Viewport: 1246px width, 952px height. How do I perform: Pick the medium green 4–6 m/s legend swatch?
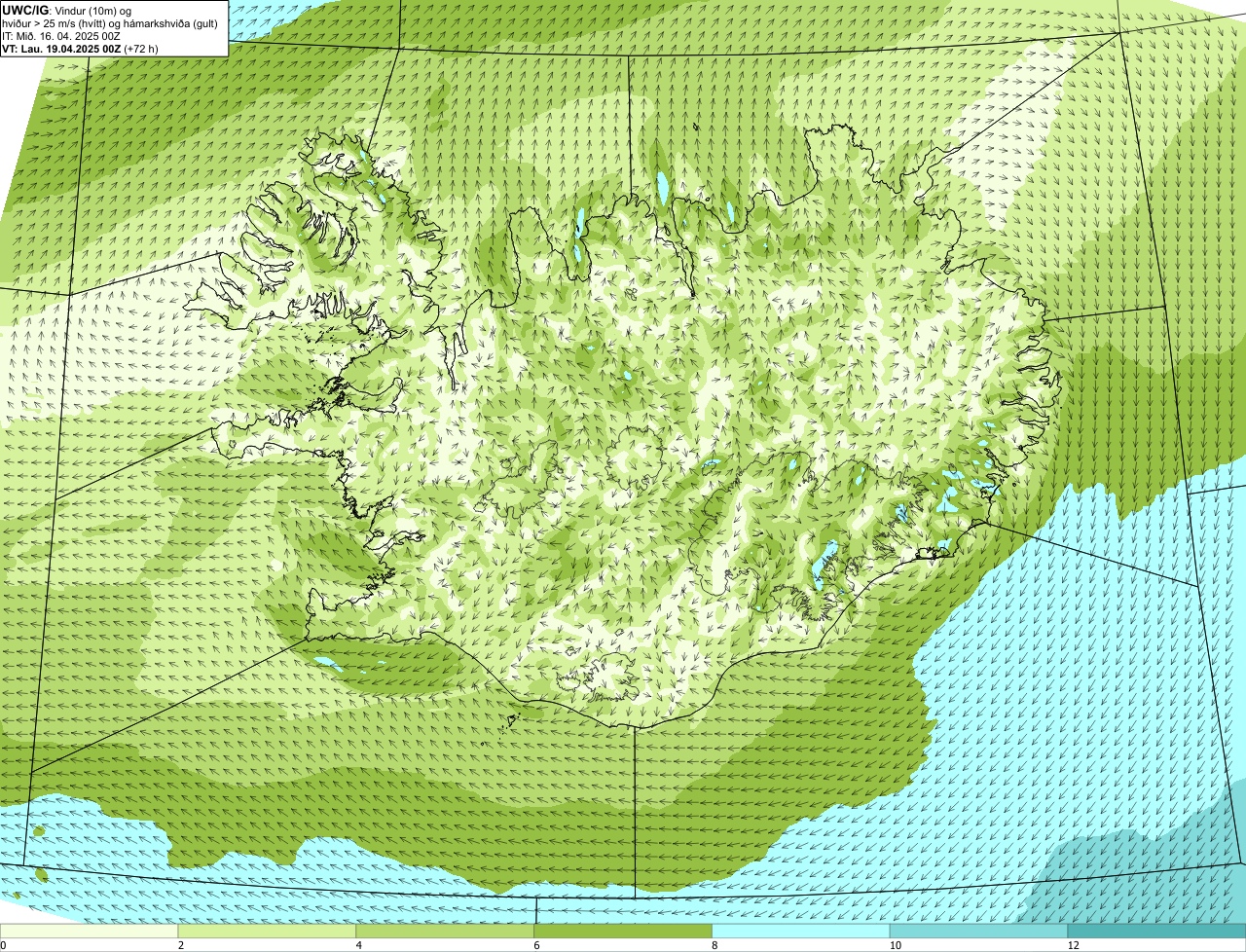445,931
